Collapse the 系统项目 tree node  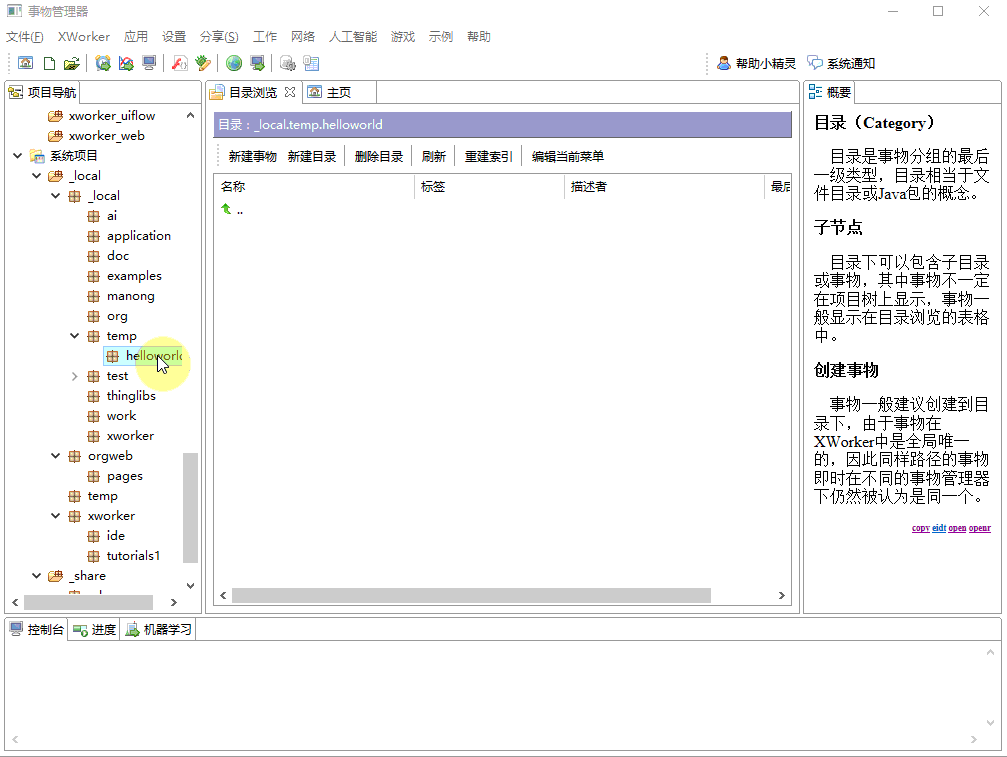(17, 156)
